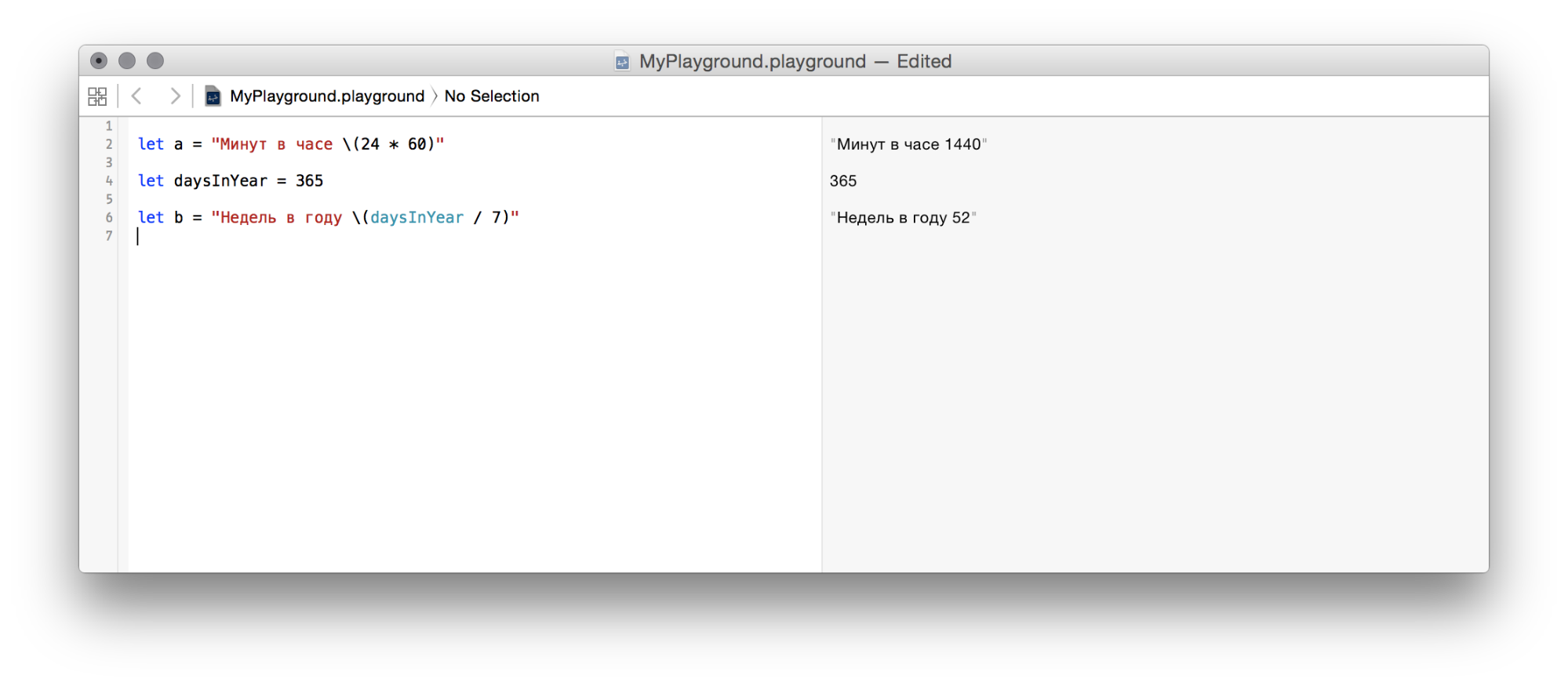
Task: Click line number 6 in the gutter
Action: (x=109, y=217)
